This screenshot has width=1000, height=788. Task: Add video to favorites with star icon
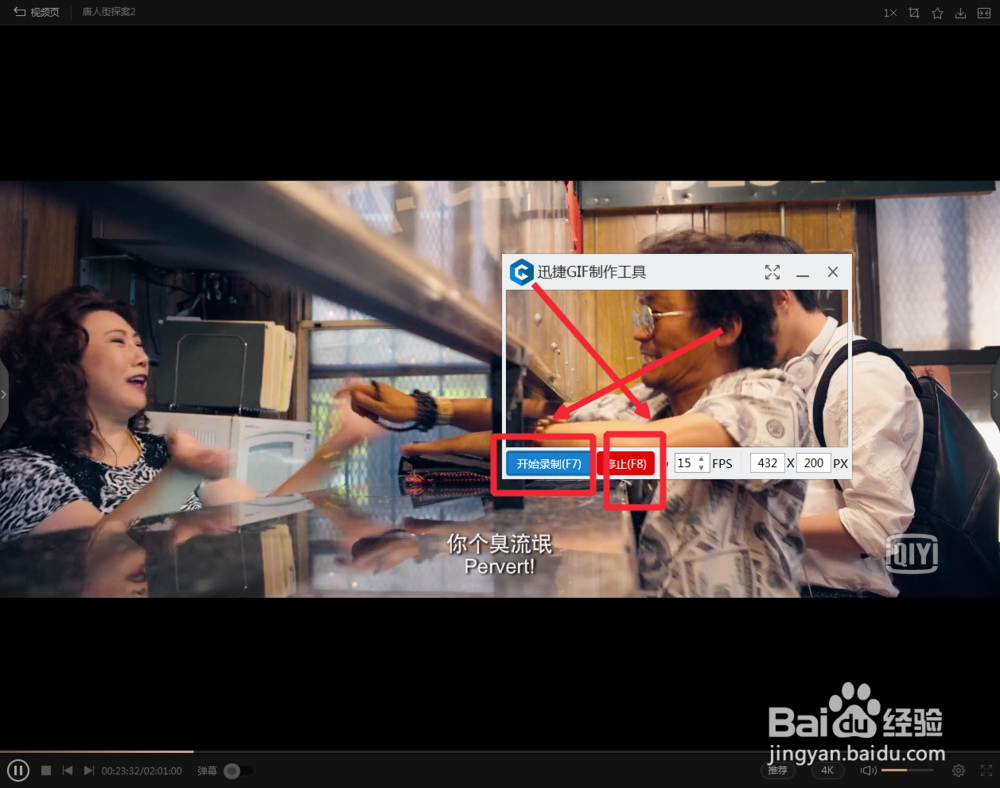937,13
